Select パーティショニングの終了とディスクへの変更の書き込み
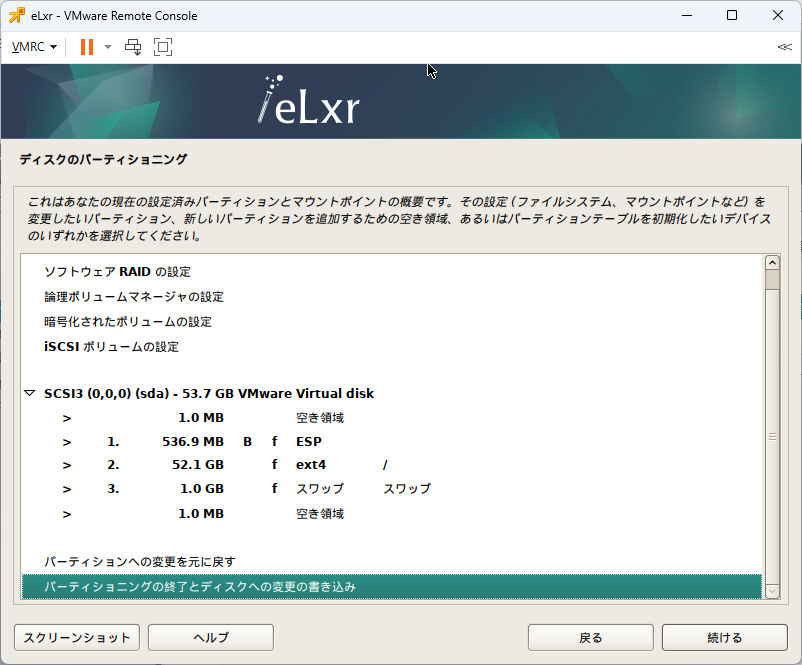 392,587
